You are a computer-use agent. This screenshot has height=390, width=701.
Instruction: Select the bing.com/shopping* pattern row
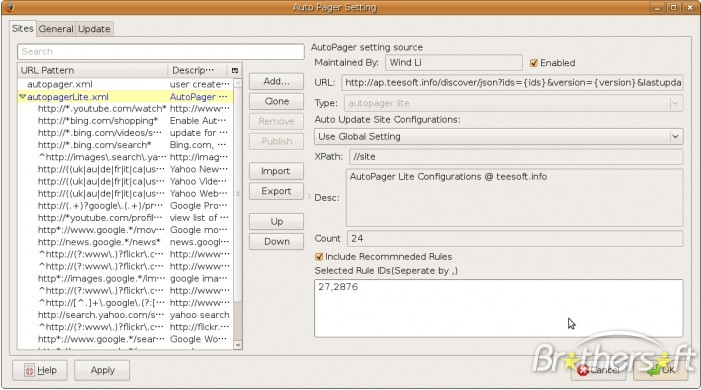click(126, 121)
